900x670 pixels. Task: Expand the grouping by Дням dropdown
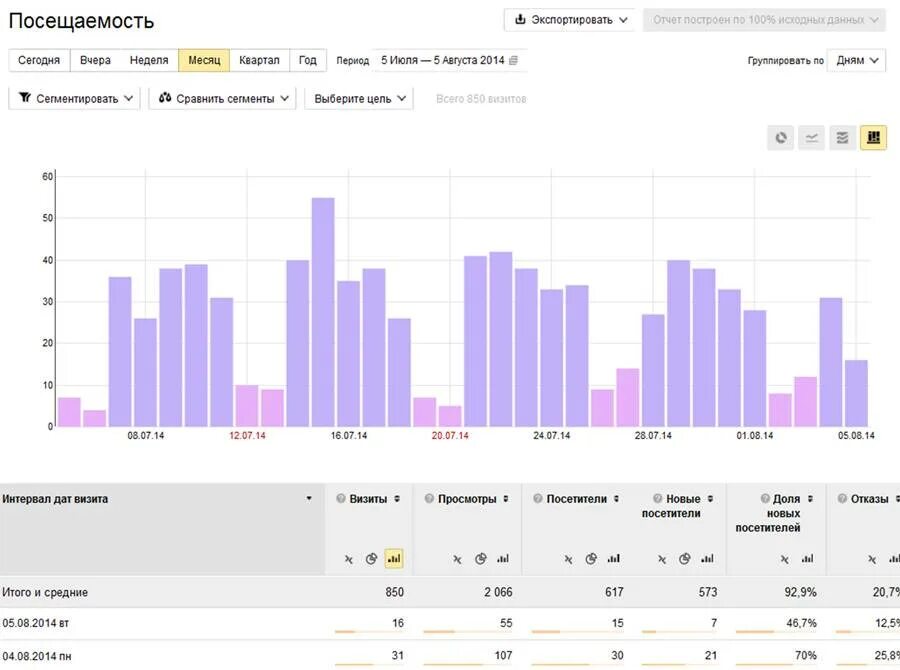856,60
